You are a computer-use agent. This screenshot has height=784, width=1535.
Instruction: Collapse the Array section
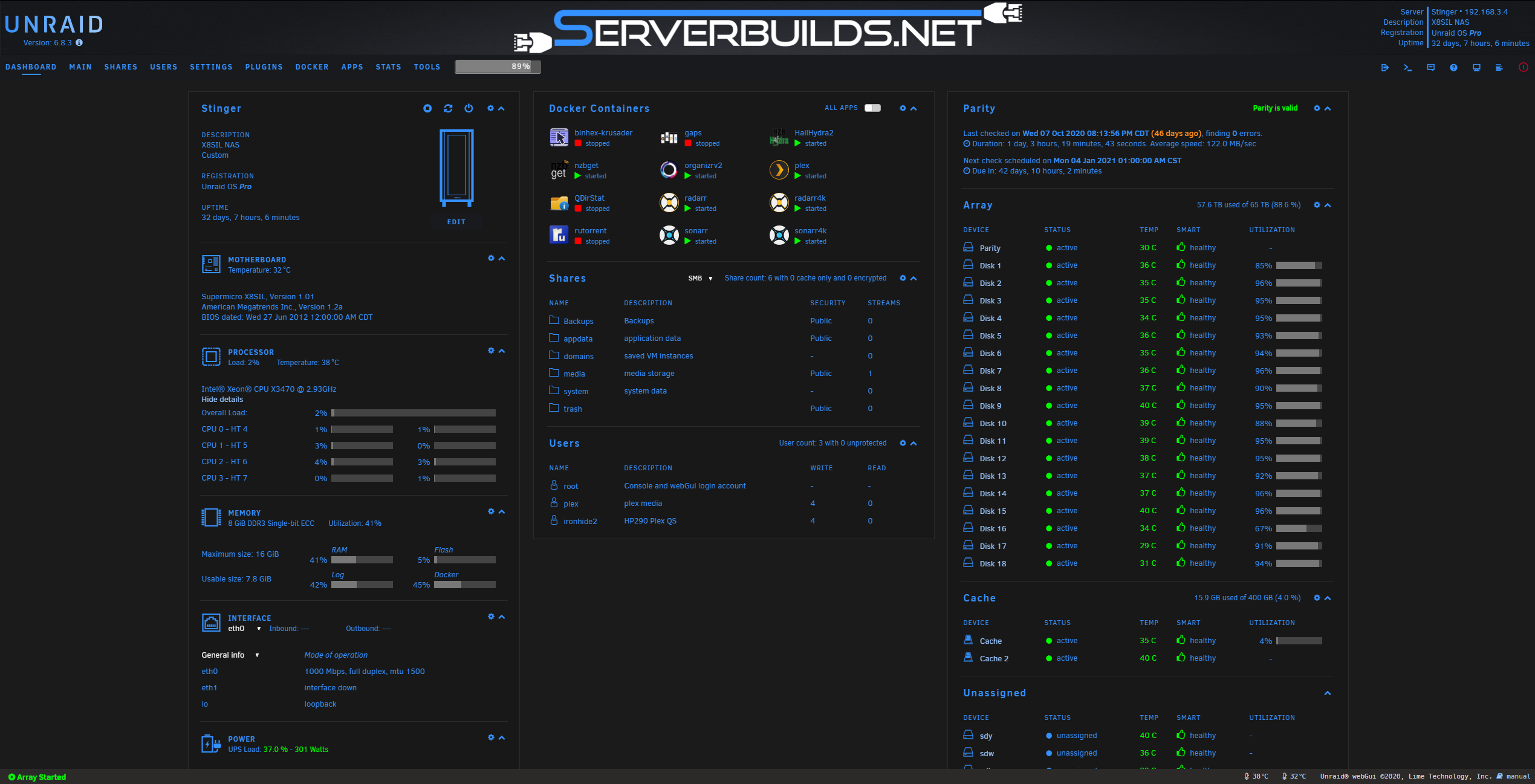click(1328, 205)
